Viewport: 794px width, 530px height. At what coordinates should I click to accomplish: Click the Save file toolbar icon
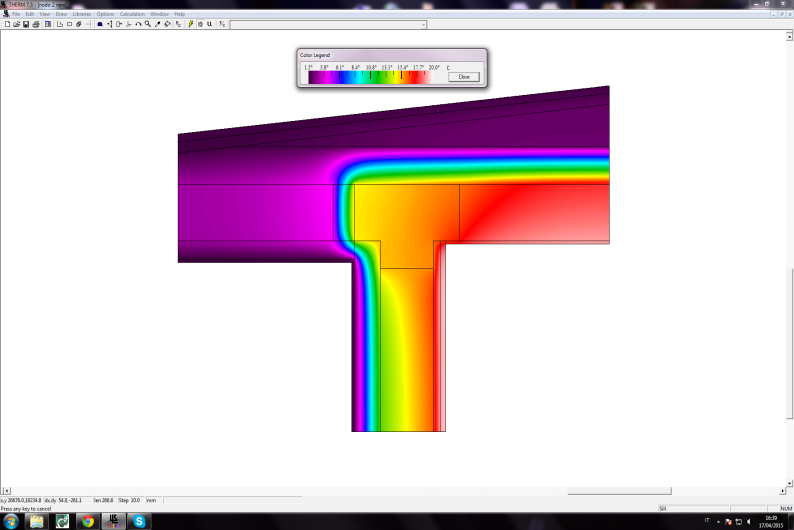tap(26, 24)
